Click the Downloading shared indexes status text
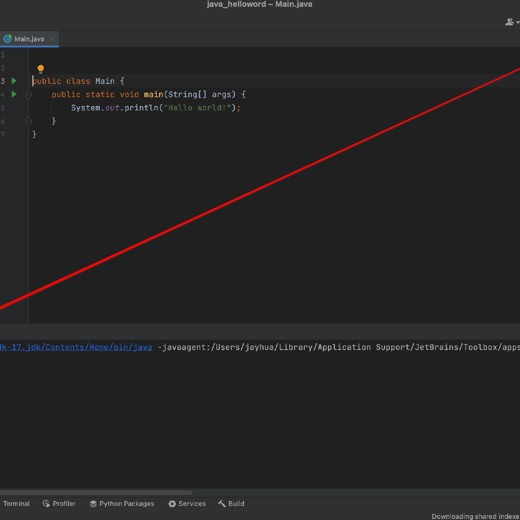The height and width of the screenshot is (520, 520). 475,516
